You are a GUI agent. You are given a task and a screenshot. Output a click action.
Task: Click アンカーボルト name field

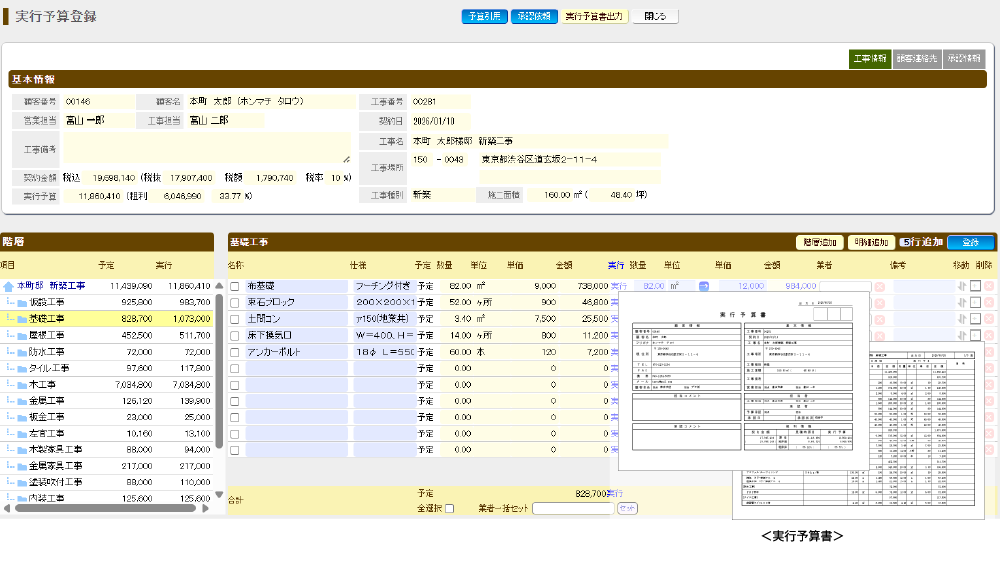click(x=297, y=352)
